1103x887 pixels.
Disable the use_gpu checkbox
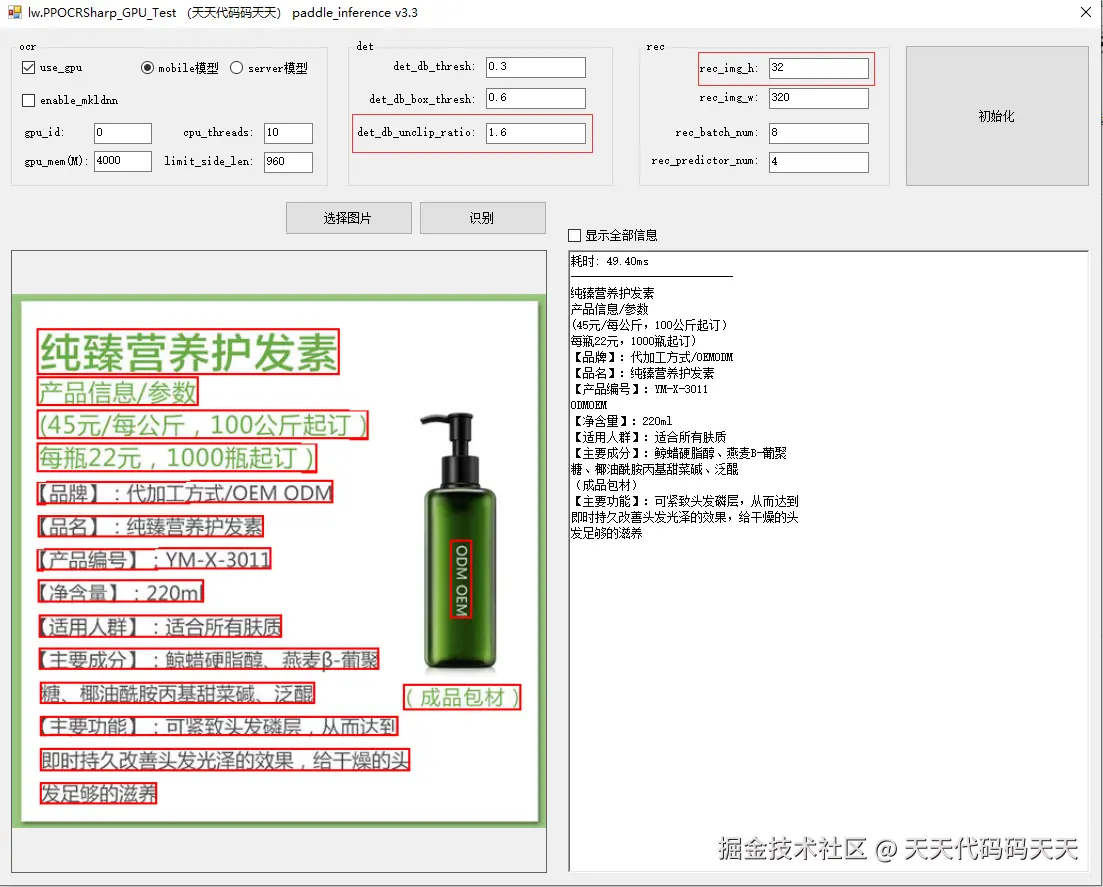click(x=27, y=68)
